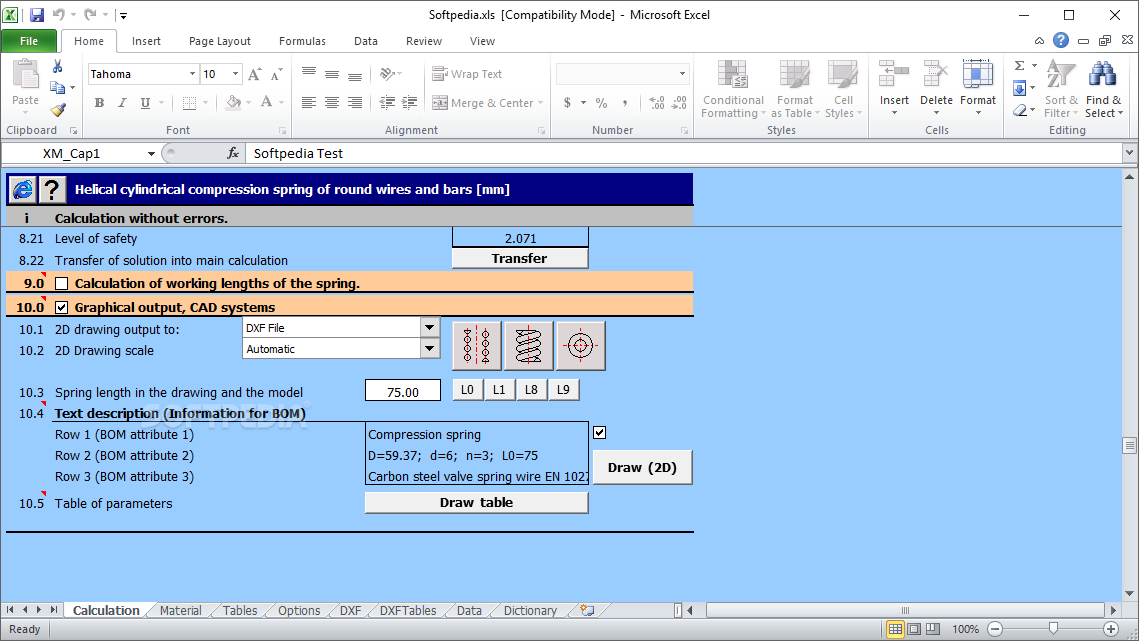This screenshot has height=641, width=1139.
Task: Click the question mark help button in worksheet
Action: [x=51, y=190]
